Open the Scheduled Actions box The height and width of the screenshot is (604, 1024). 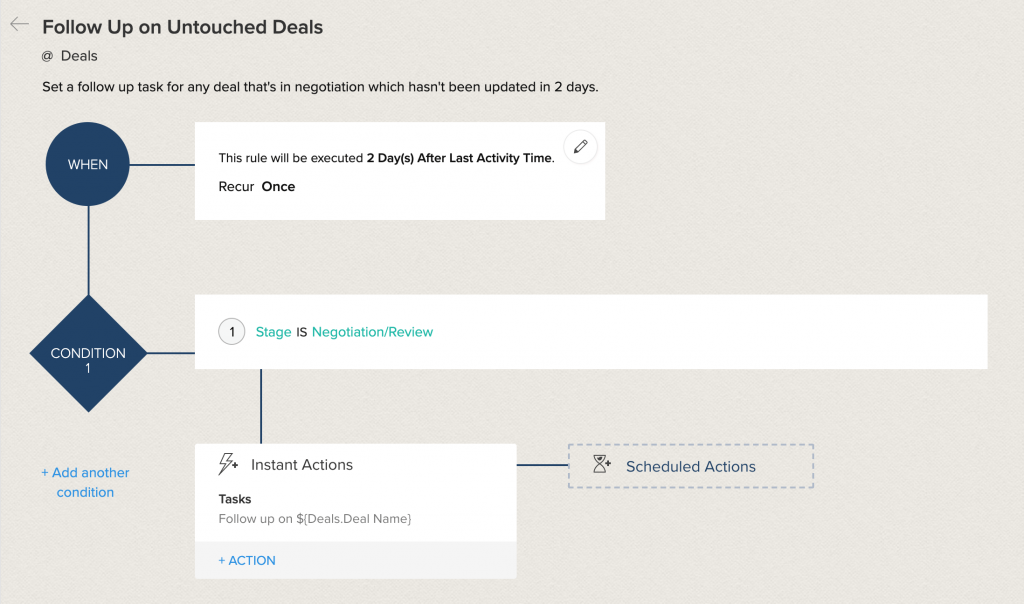click(690, 466)
